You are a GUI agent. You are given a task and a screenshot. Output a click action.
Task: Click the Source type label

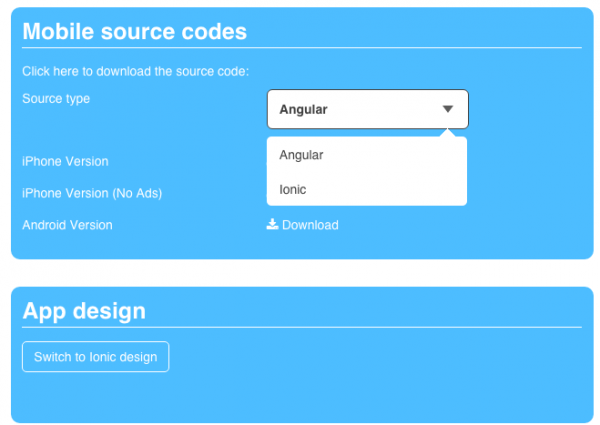(x=56, y=99)
